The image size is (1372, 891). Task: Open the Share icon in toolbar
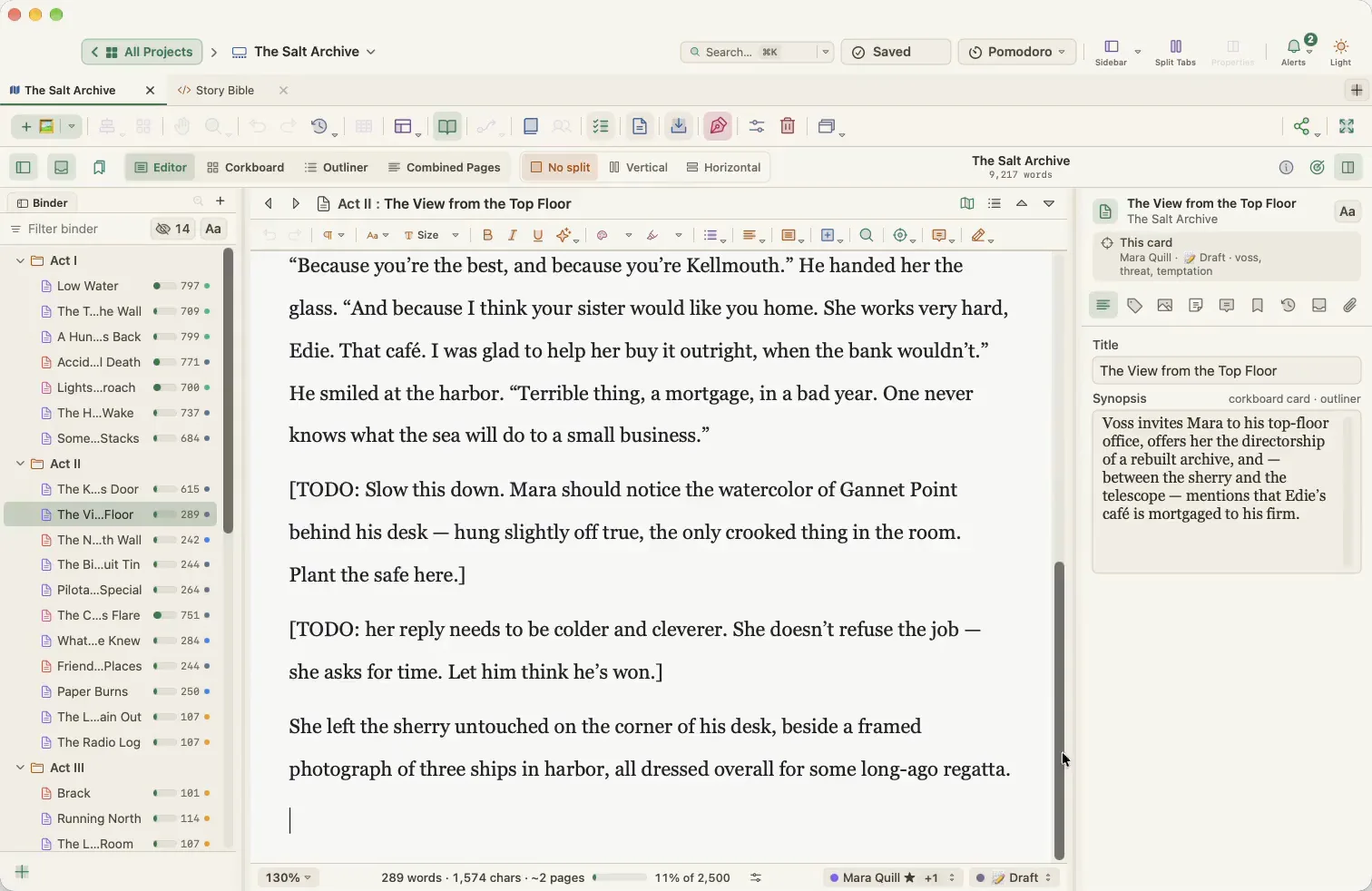pyautogui.click(x=1302, y=126)
